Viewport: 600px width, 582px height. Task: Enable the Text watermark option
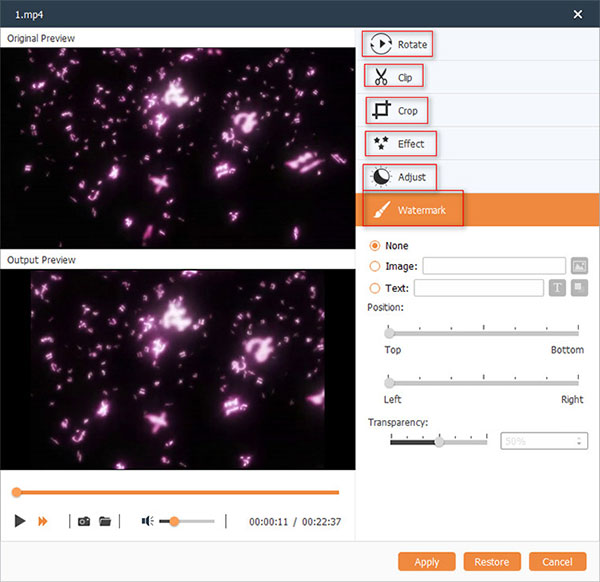[375, 288]
